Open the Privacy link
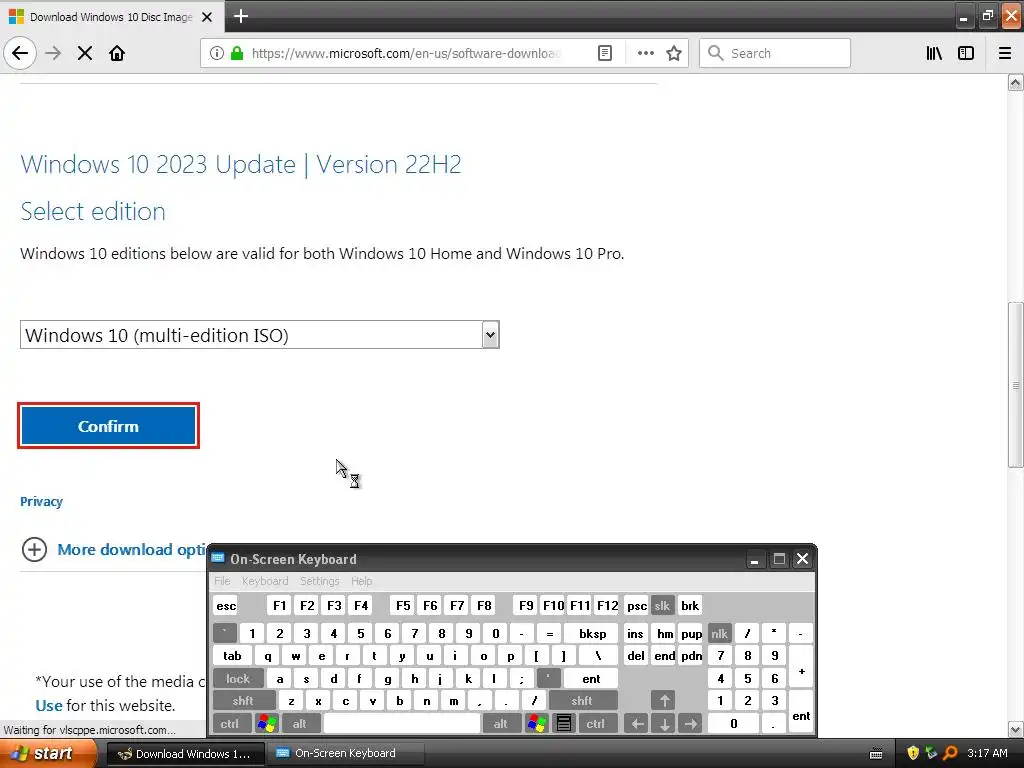1024x768 pixels. 41,502
